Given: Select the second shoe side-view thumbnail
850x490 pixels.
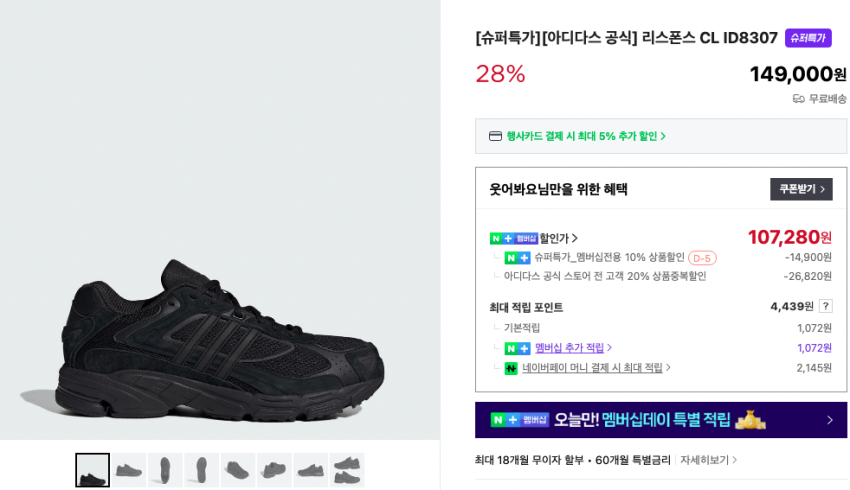Looking at the screenshot, I should click(x=129, y=470).
